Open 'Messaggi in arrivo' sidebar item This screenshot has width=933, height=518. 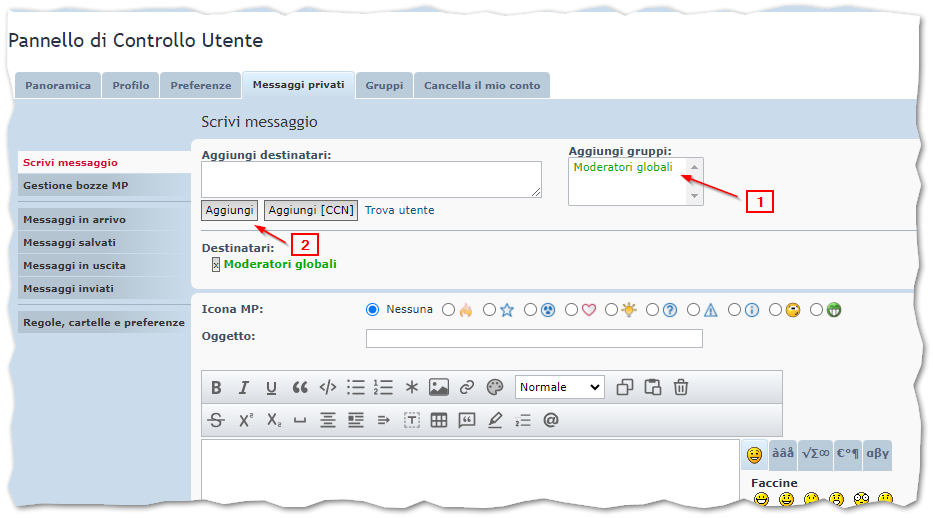[x=75, y=220]
